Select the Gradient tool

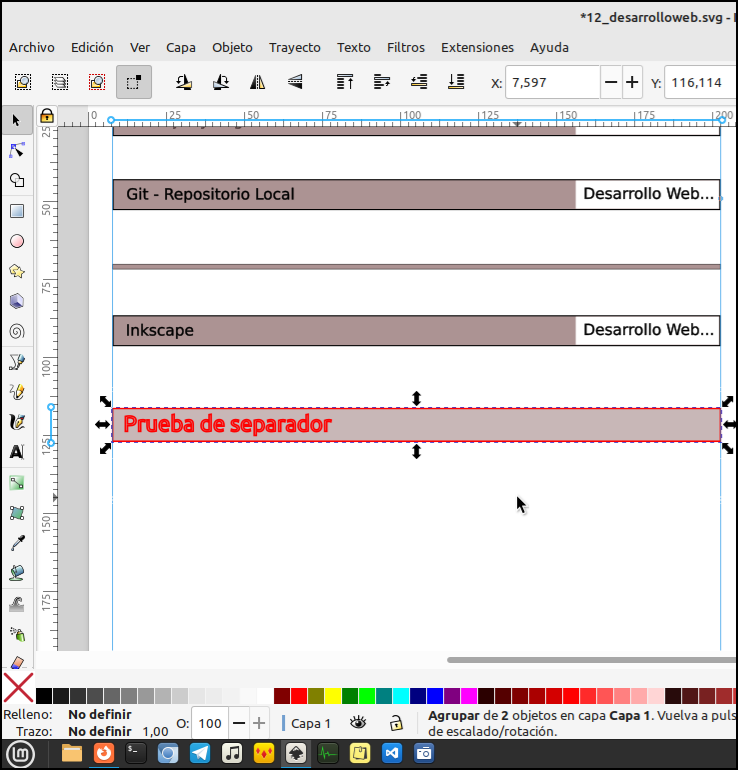click(17, 483)
